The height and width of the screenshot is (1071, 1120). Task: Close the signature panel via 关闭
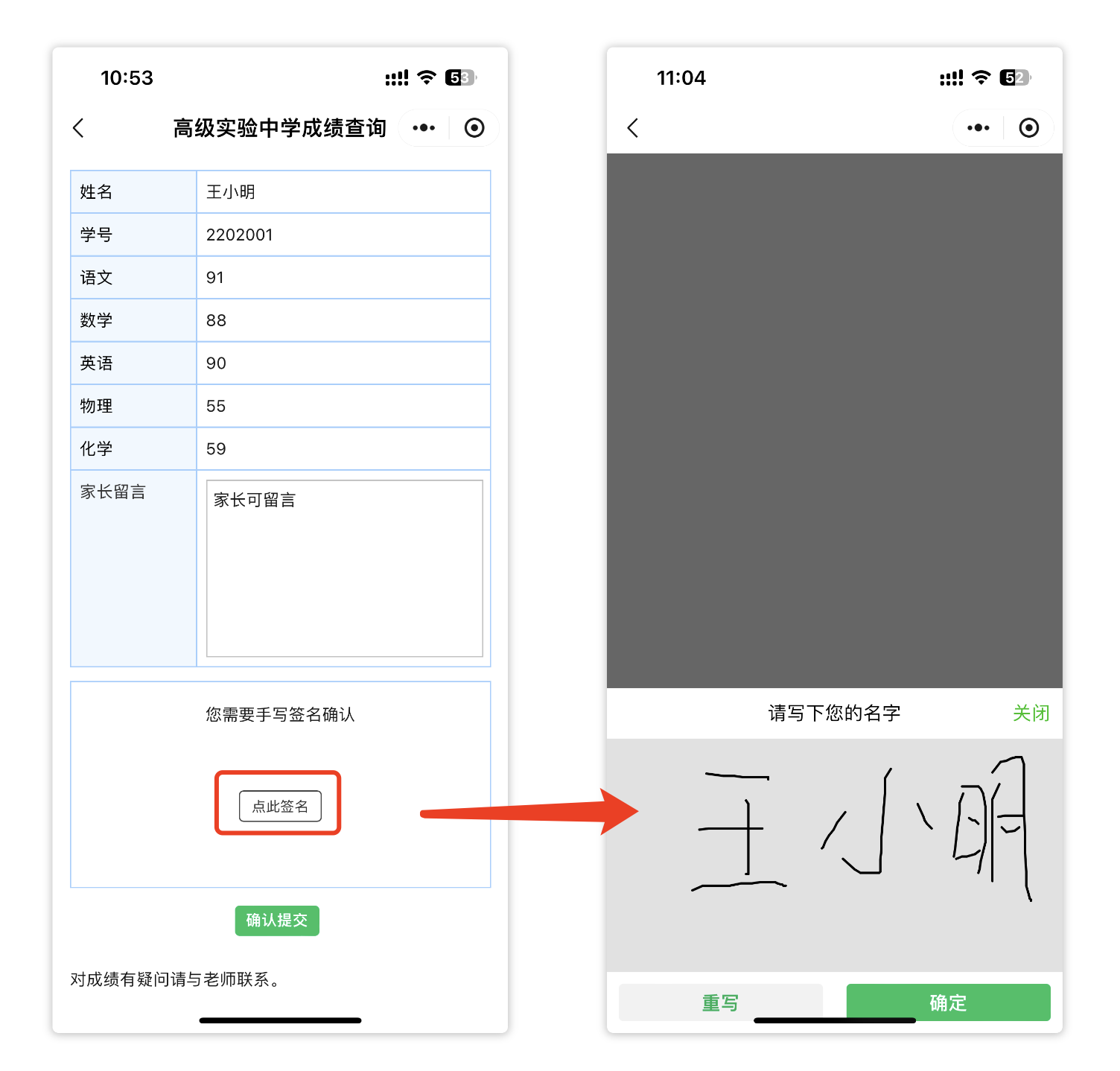click(x=1031, y=714)
